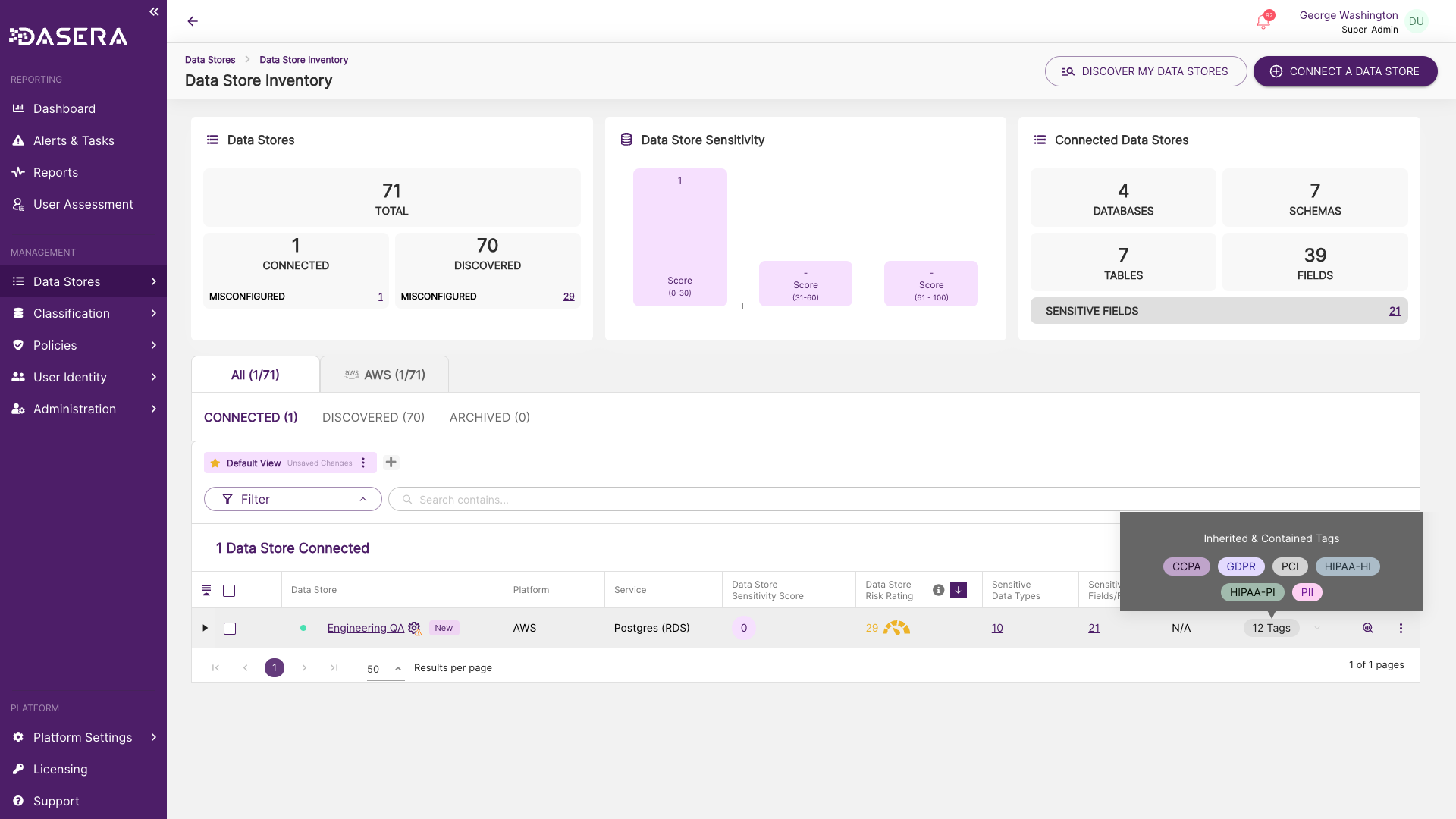Open Default View three-dot options
Image resolution: width=1456 pixels, height=819 pixels.
363,463
